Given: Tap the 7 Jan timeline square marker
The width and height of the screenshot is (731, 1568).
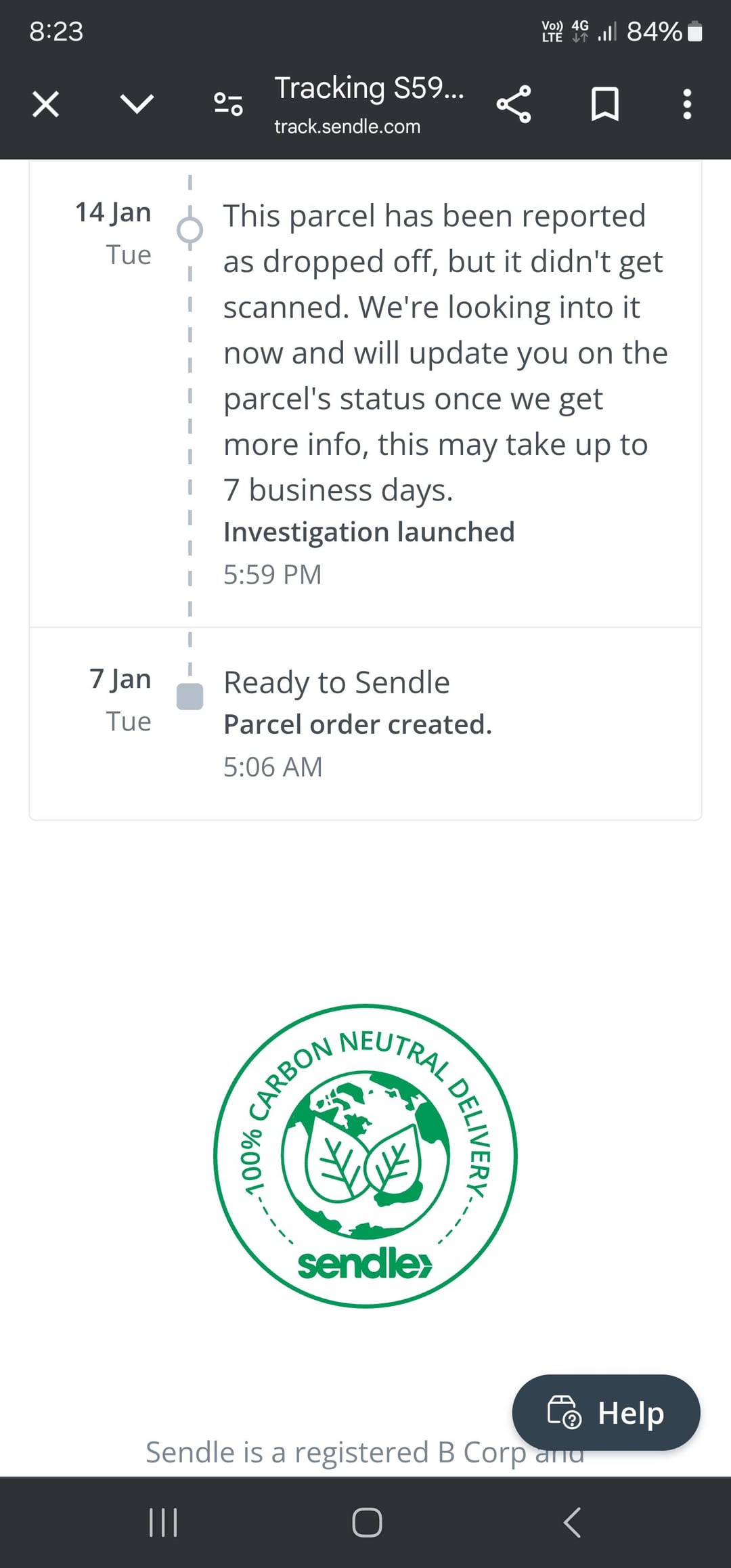Looking at the screenshot, I should (190, 696).
